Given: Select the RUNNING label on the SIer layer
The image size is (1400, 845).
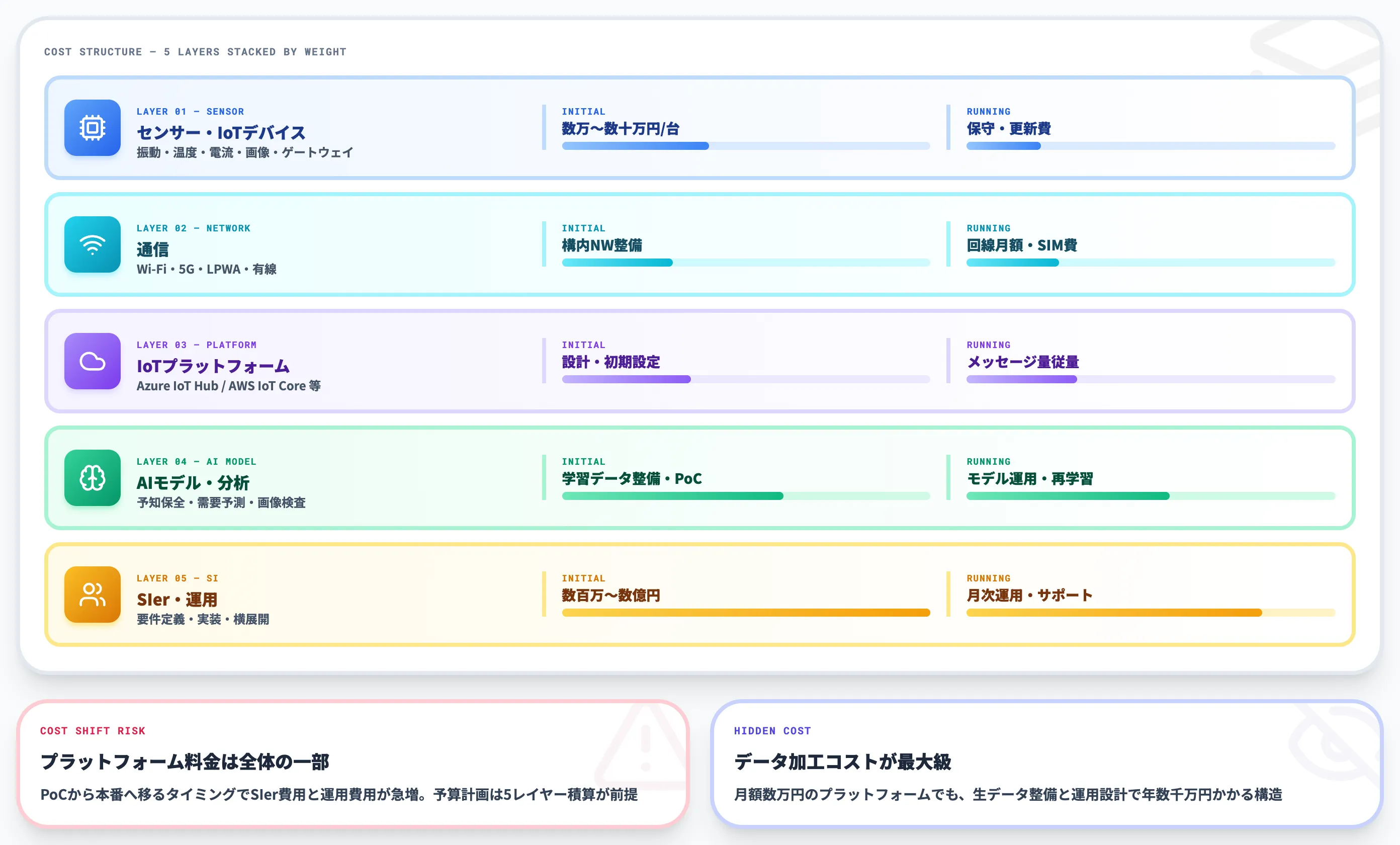Looking at the screenshot, I should (989, 578).
